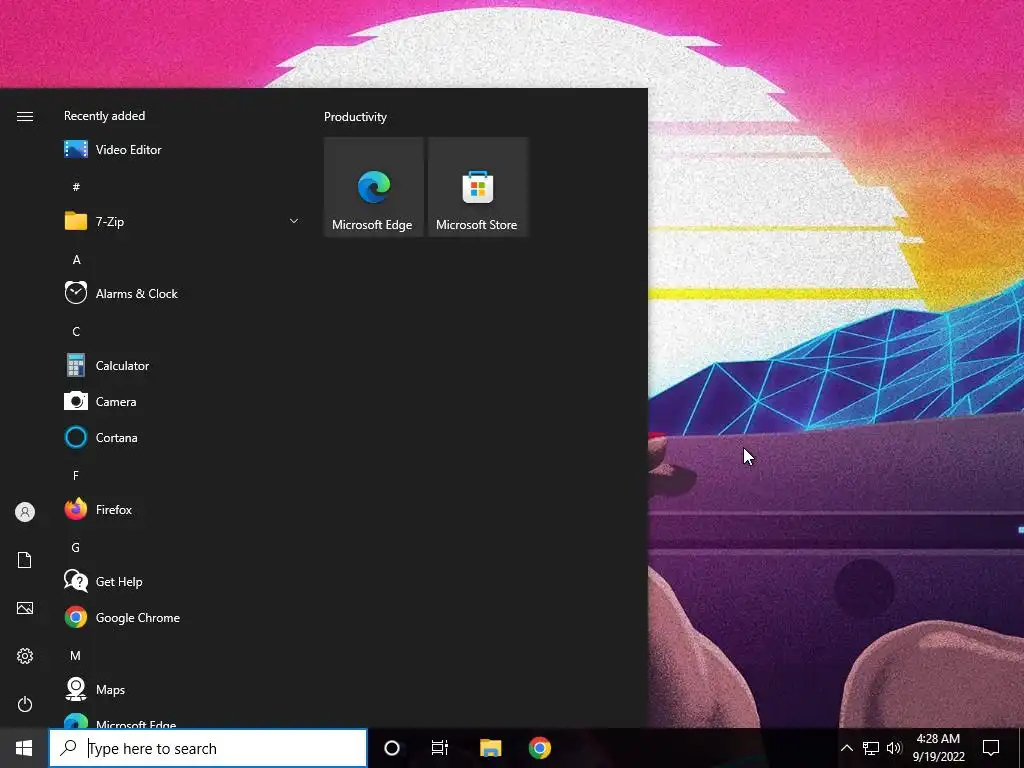1024x768 pixels.
Task: Open Pictures from Start sidebar
Action: (x=25, y=608)
